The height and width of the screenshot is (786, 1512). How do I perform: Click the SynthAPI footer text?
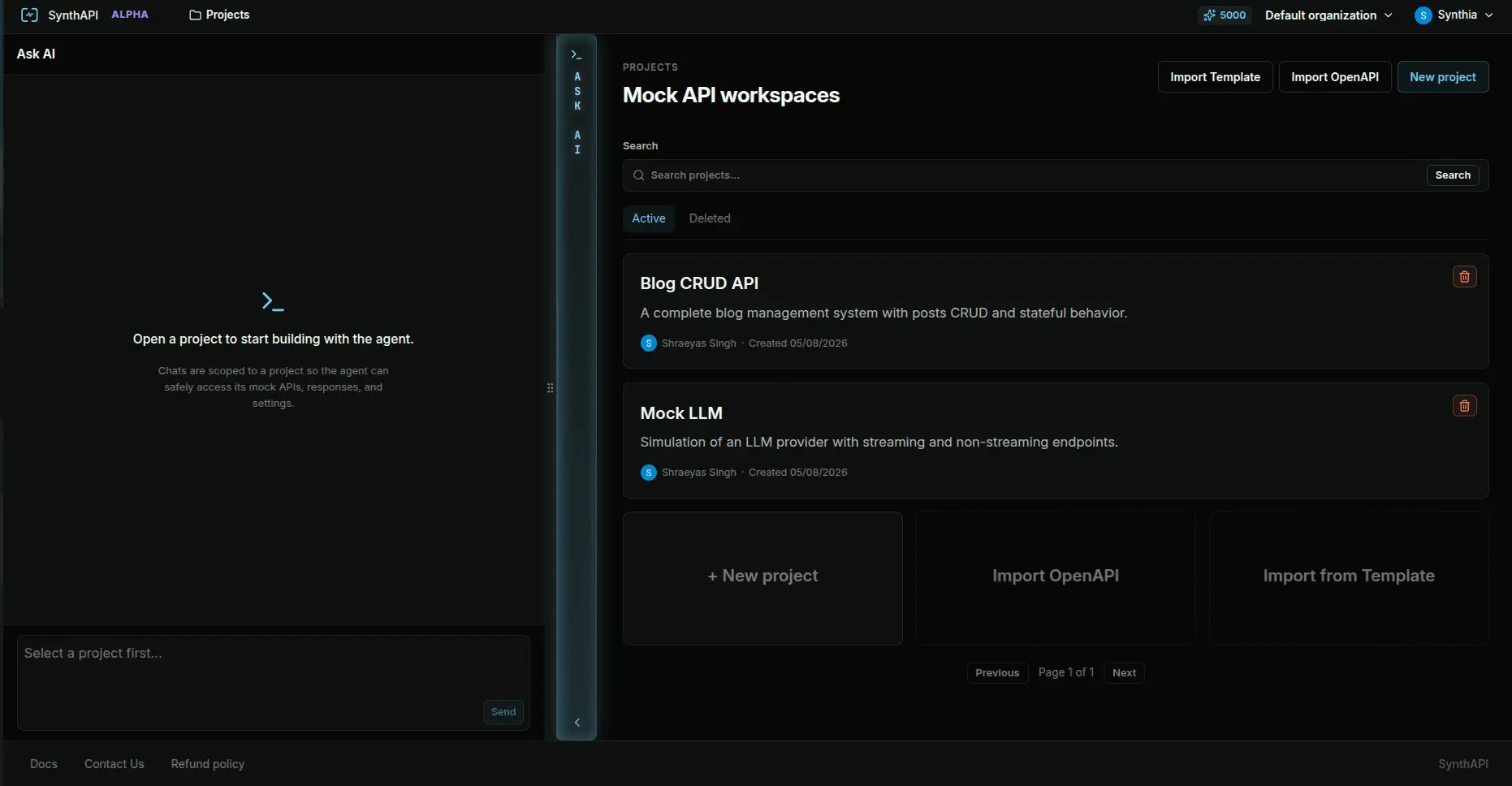point(1463,764)
